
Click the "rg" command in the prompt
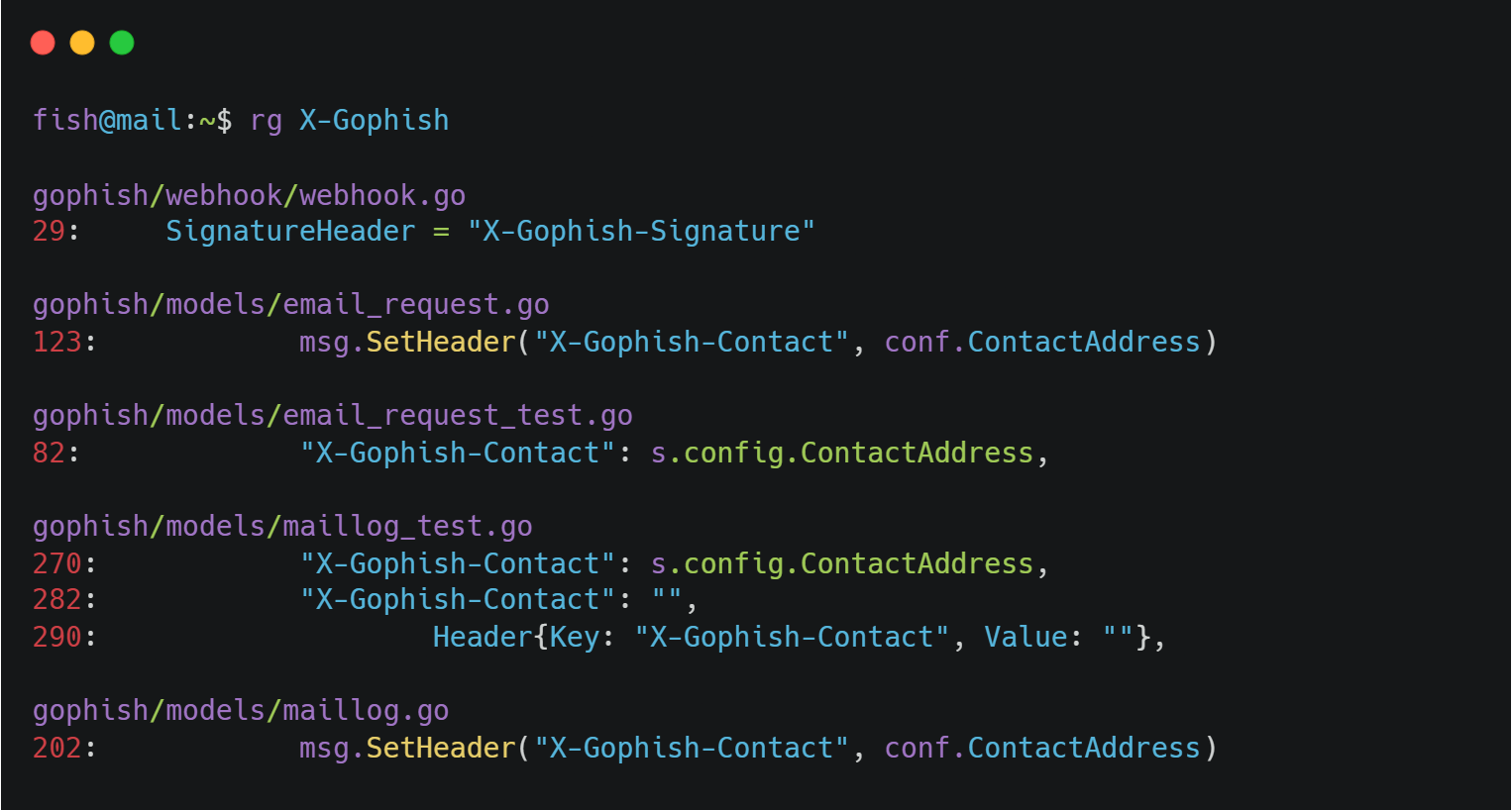tap(266, 120)
